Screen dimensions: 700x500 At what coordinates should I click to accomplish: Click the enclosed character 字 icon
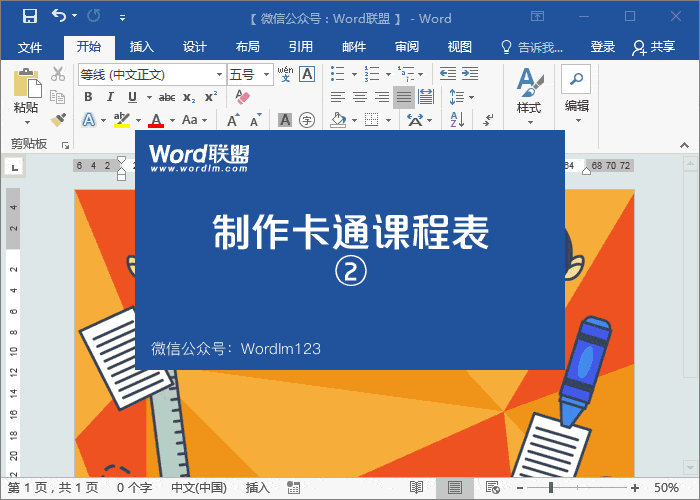pos(307,120)
